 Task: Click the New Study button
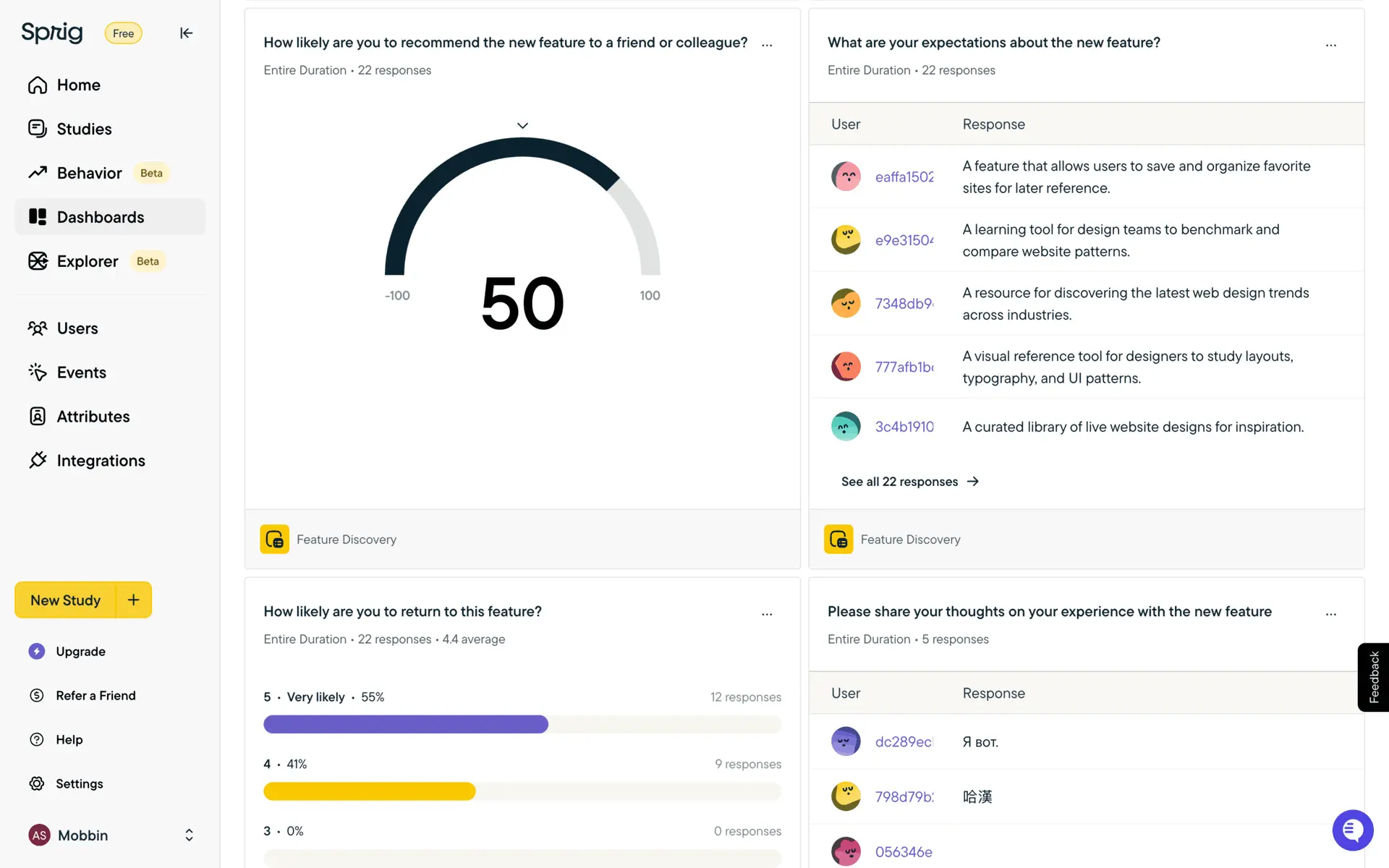pyautogui.click(x=65, y=600)
